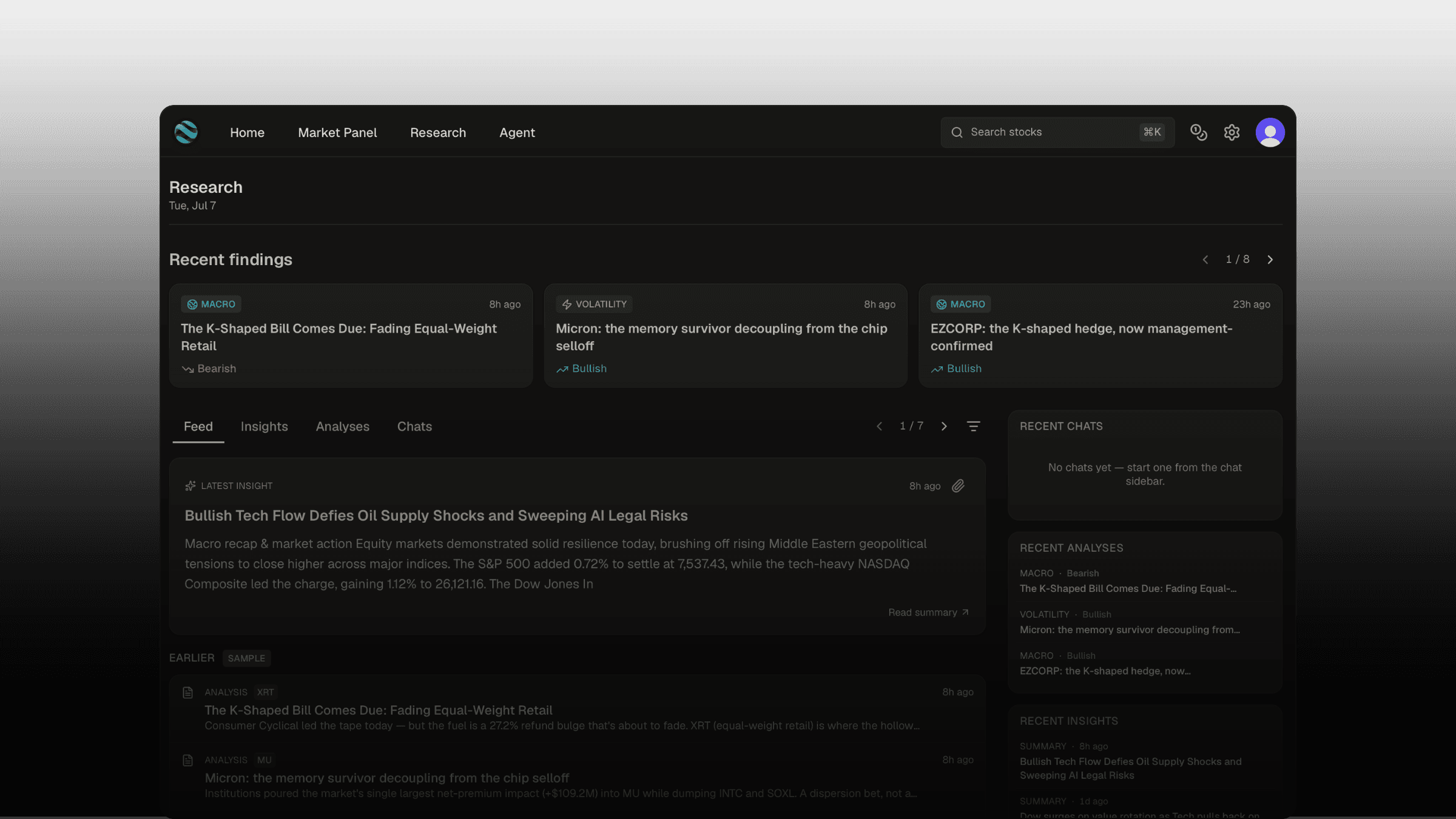Click RECENT ANALYSES heading

tap(1071, 548)
